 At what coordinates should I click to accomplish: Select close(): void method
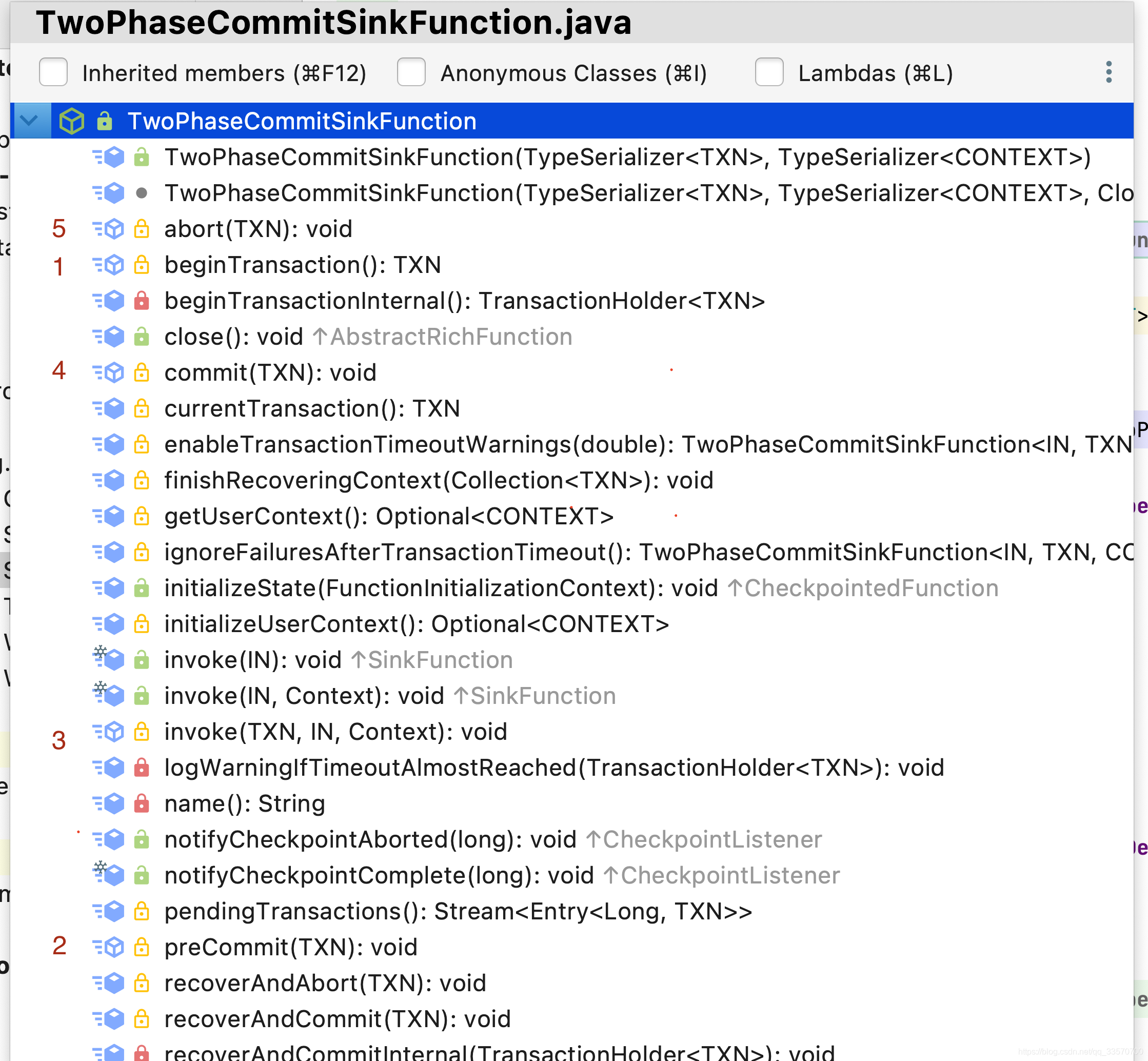pyautogui.click(x=233, y=337)
